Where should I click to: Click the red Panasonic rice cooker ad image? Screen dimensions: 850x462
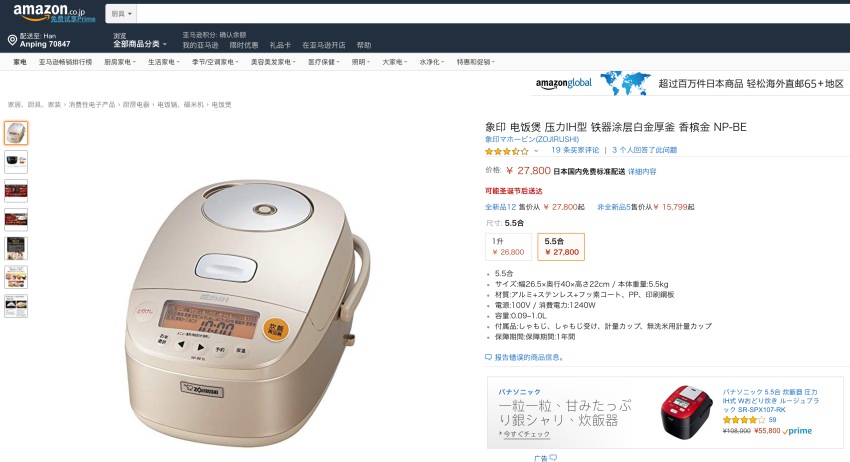[686, 412]
